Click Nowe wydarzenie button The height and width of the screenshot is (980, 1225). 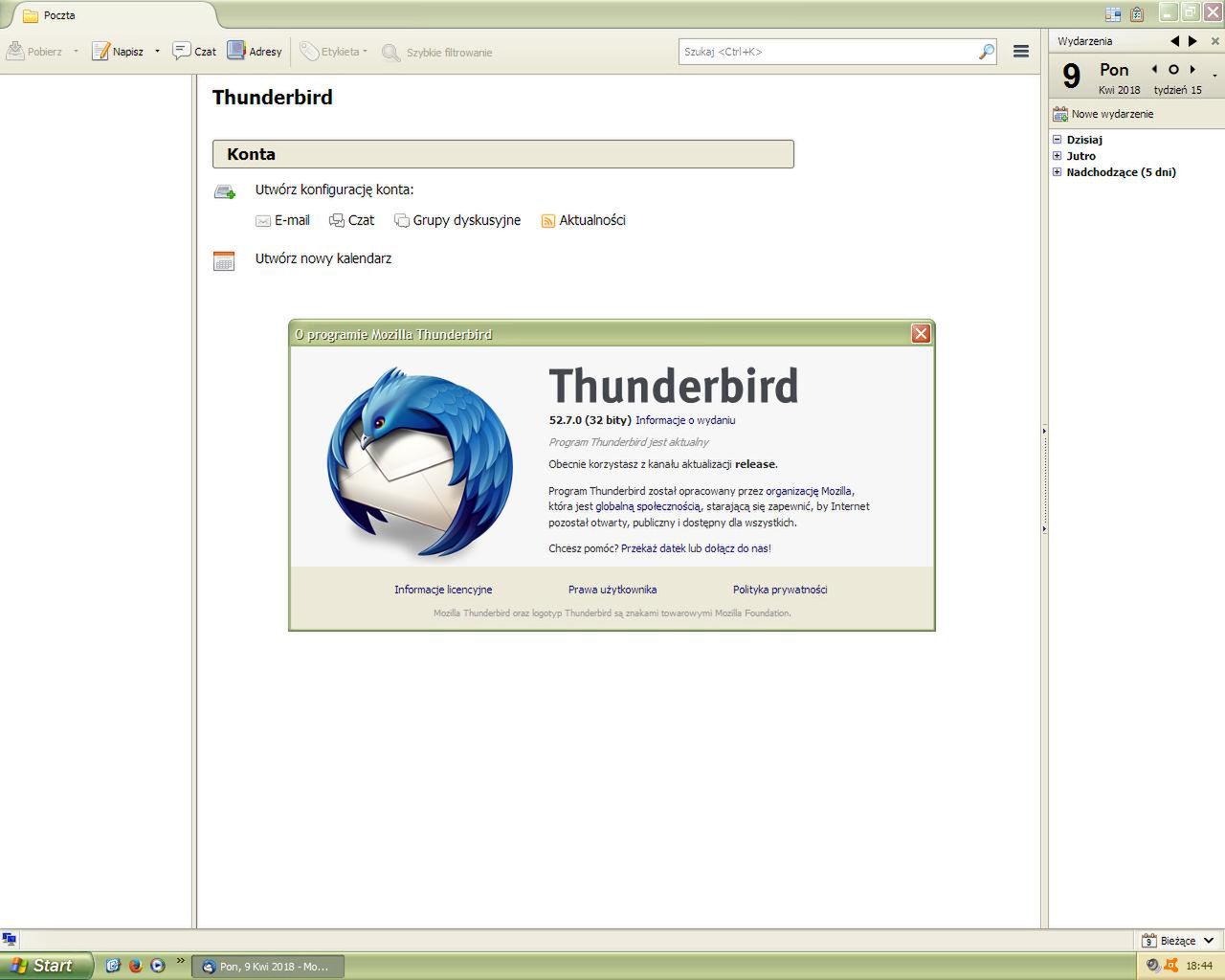1103,114
